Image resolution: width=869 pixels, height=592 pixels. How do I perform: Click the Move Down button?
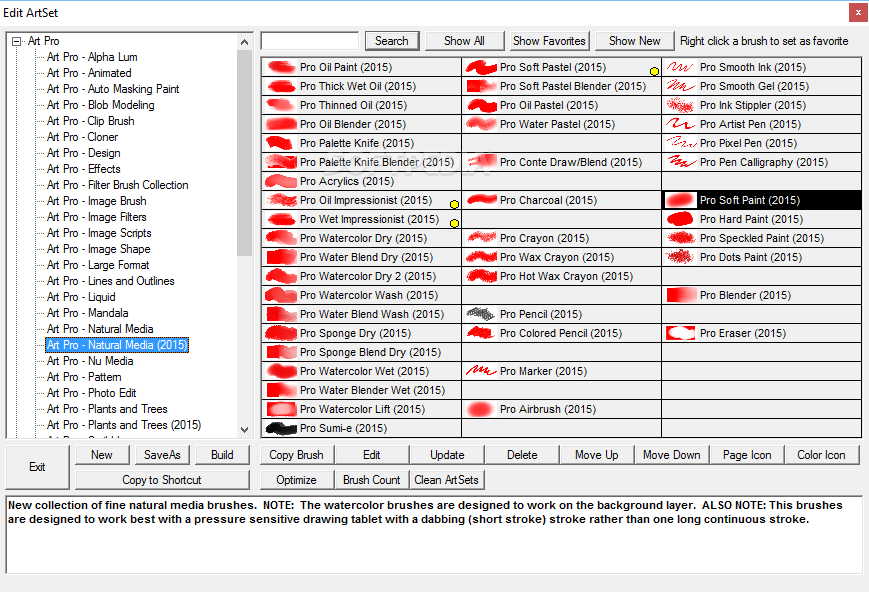click(x=672, y=455)
